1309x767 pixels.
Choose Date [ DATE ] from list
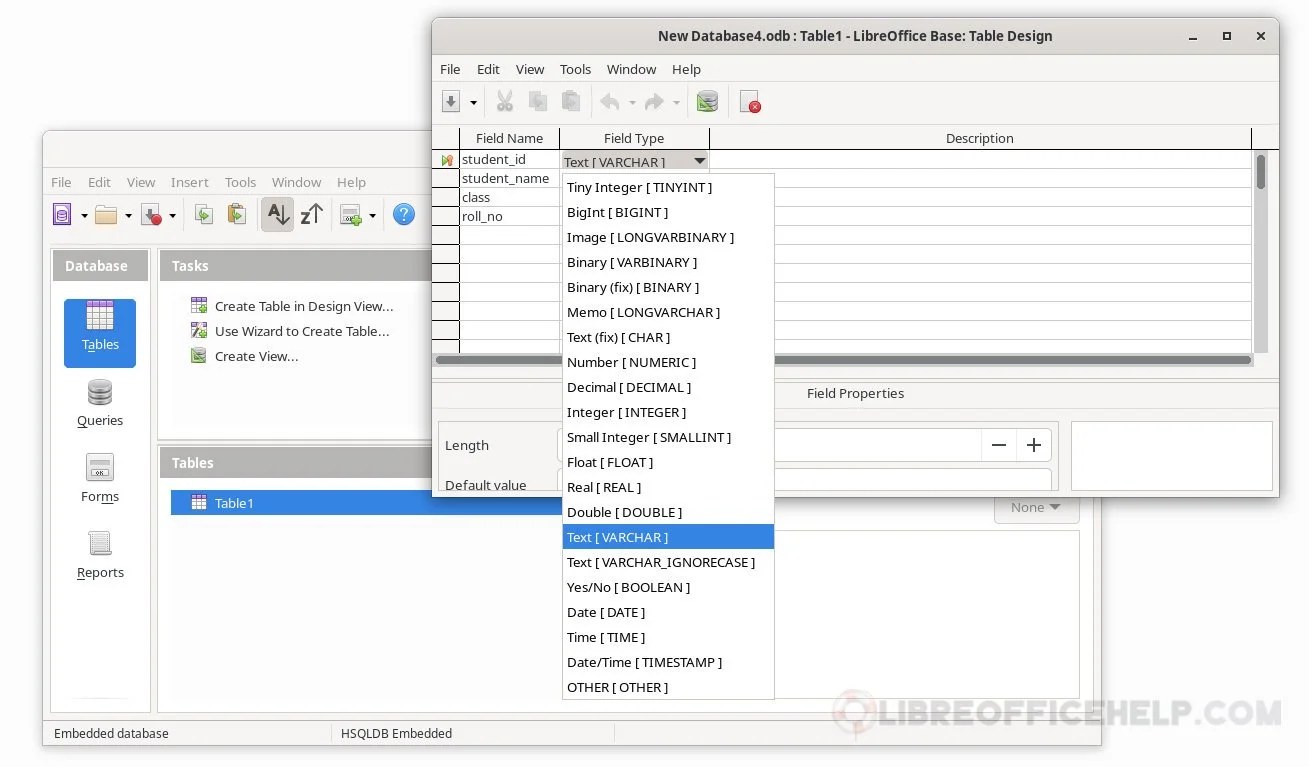point(668,612)
